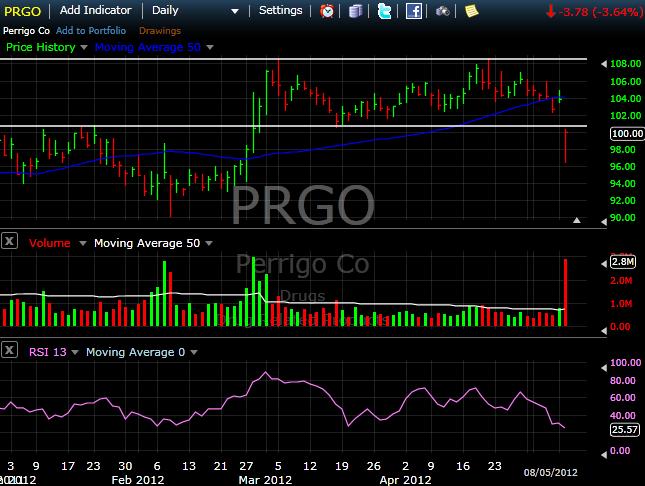
Task: Open Volume indicator dropdown arrow
Action: [83, 243]
